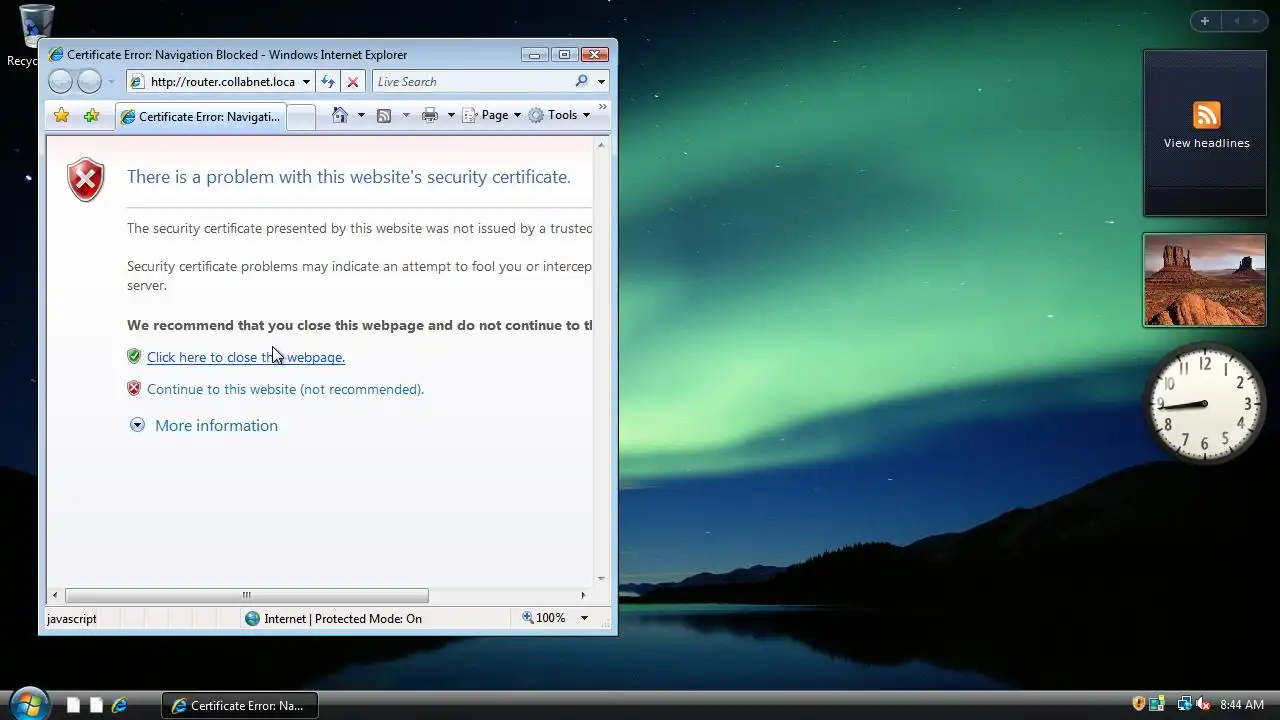This screenshot has height=720, width=1280.
Task: Click the security shield tray icon
Action: [1138, 704]
